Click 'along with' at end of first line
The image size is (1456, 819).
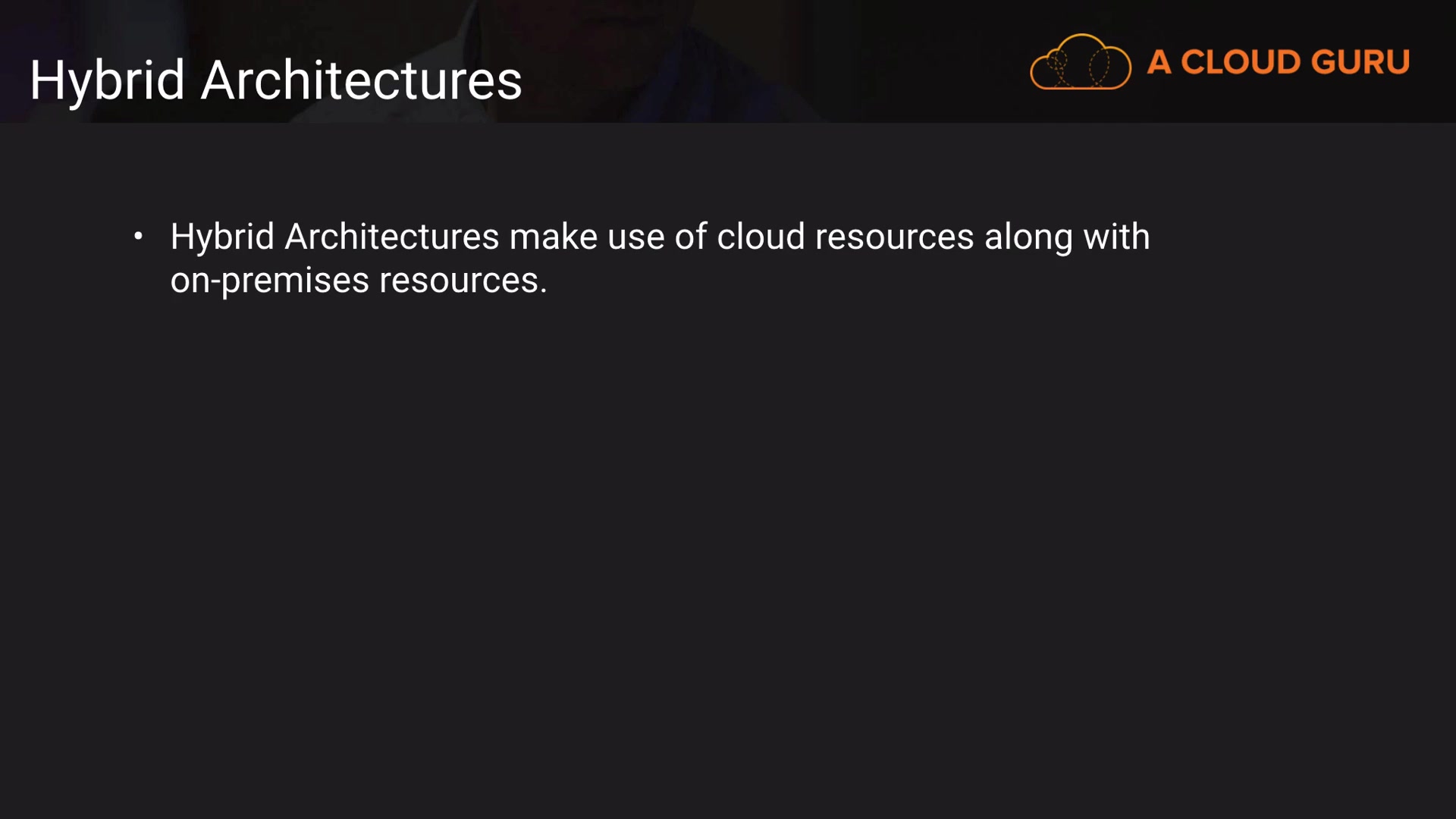click(x=1067, y=237)
